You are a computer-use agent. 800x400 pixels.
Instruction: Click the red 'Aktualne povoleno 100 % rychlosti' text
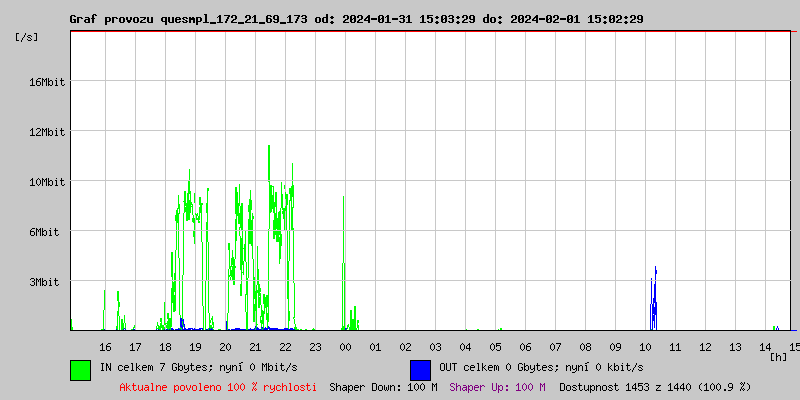click(x=218, y=386)
